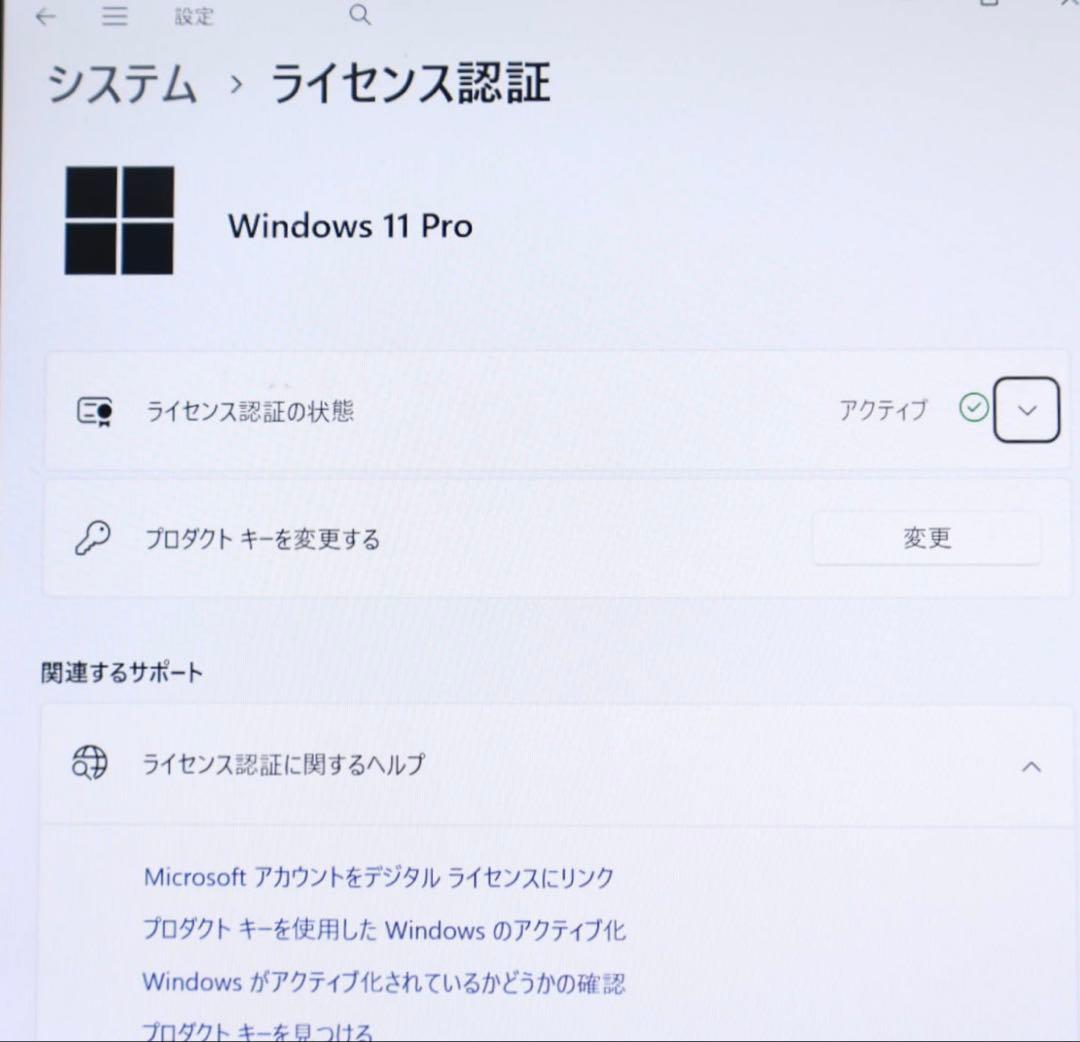Click the システム breadcrumb link

122,84
